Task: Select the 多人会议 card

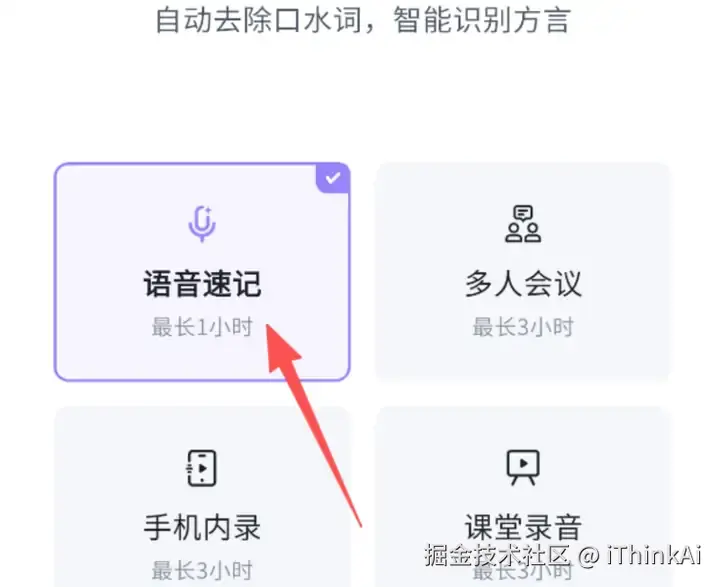Action: click(523, 272)
